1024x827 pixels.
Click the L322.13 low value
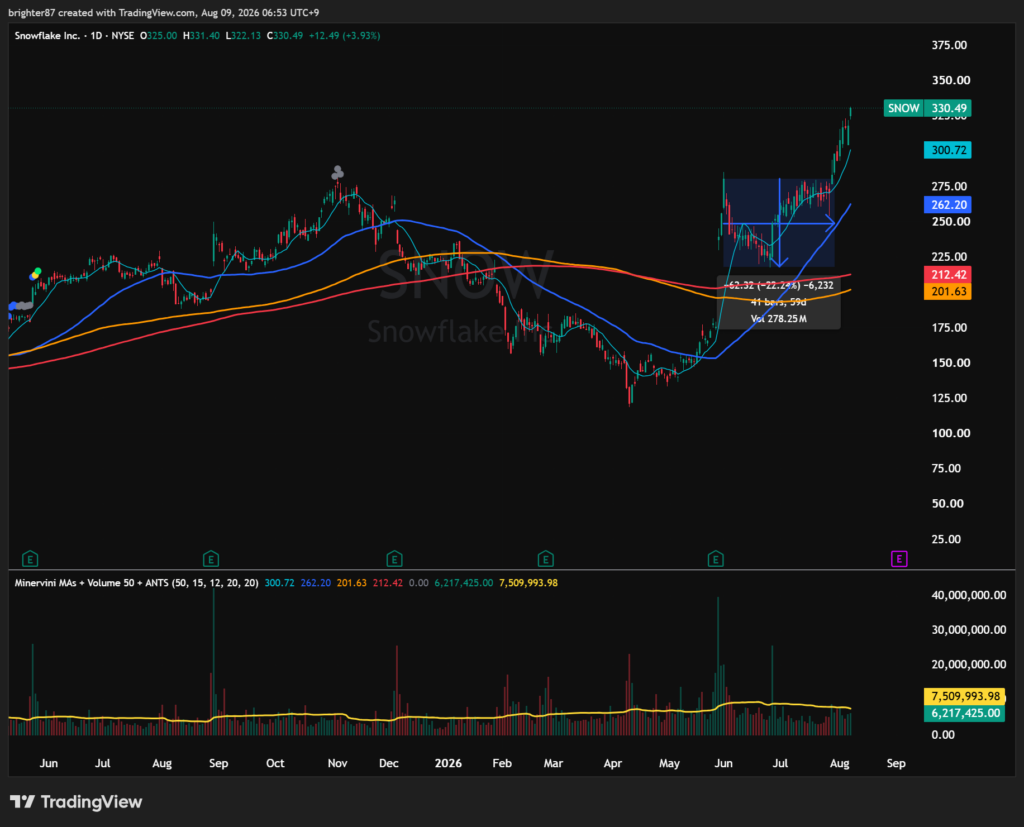(243, 36)
